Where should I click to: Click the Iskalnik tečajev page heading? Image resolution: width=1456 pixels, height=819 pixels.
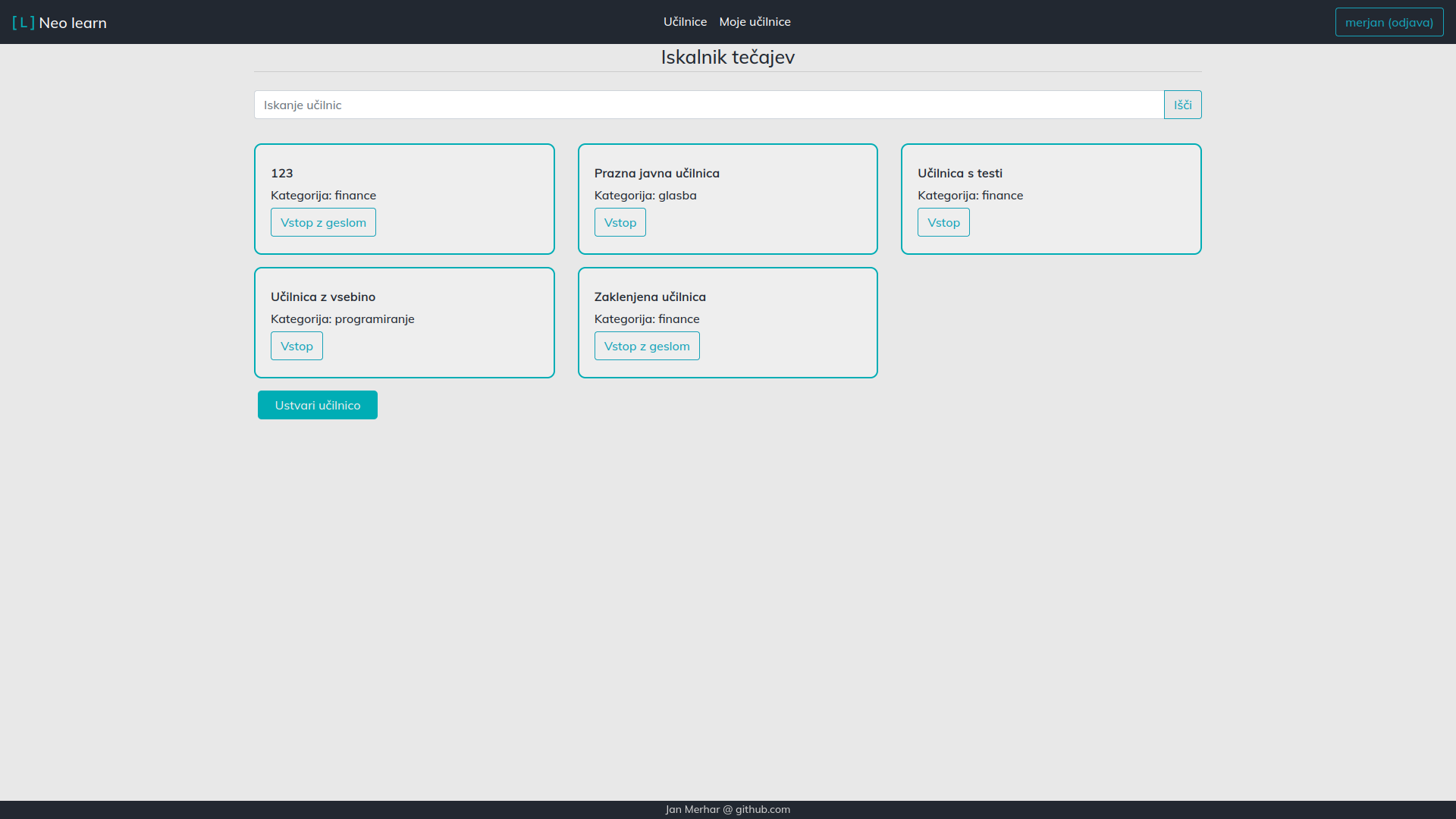[727, 57]
